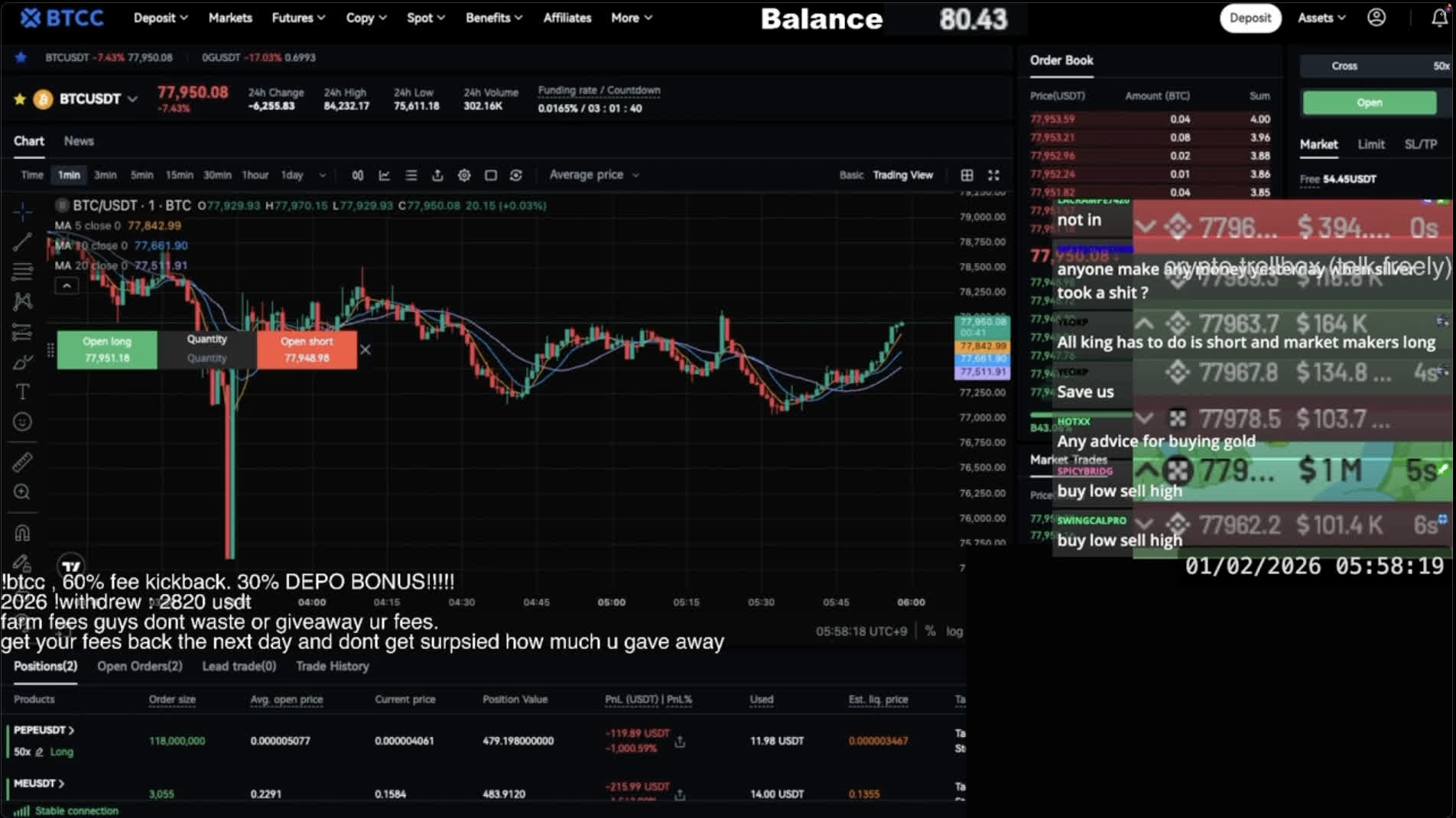1456x818 pixels.
Task: Expand the Copy menu
Action: (366, 18)
